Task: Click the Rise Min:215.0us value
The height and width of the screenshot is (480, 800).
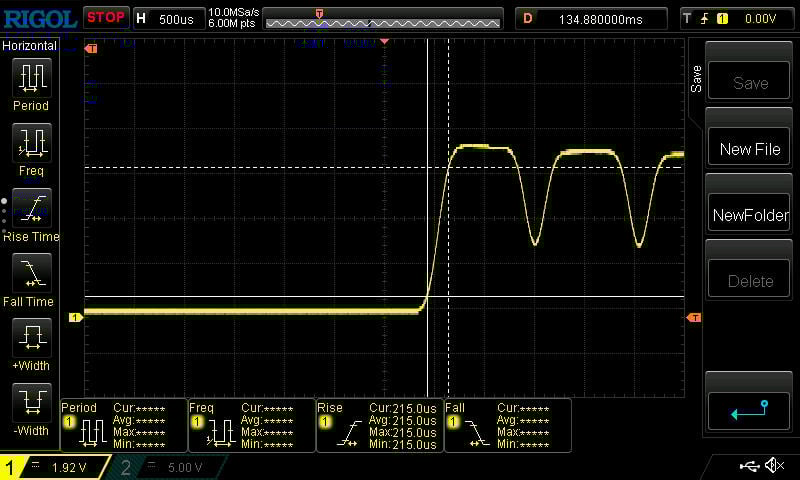Action: point(403,444)
